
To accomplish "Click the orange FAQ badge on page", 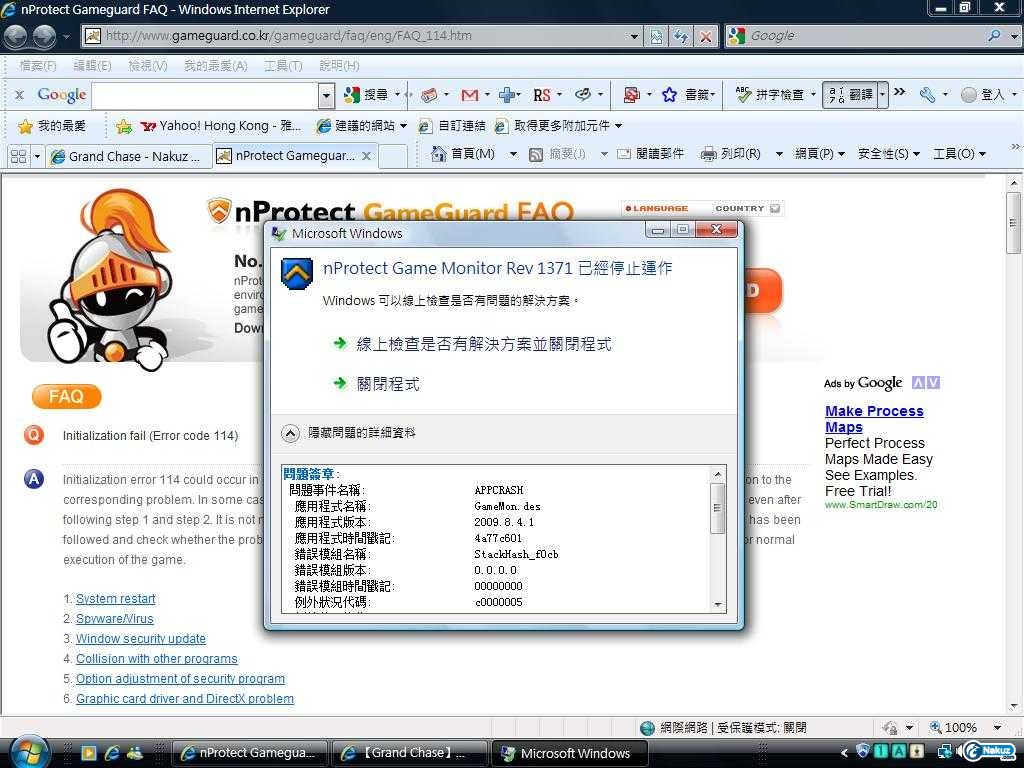I will click(x=67, y=396).
